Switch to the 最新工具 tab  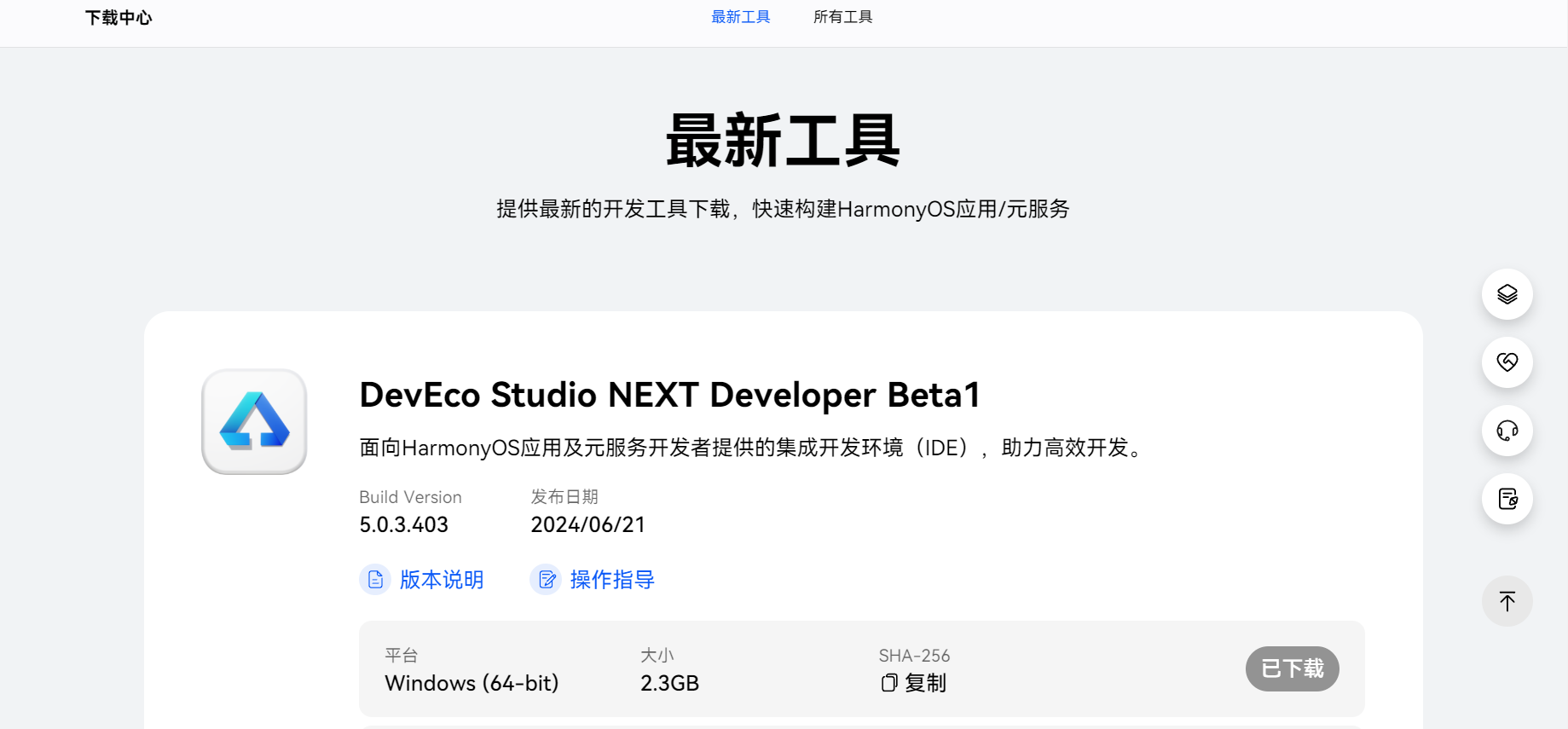coord(740,17)
